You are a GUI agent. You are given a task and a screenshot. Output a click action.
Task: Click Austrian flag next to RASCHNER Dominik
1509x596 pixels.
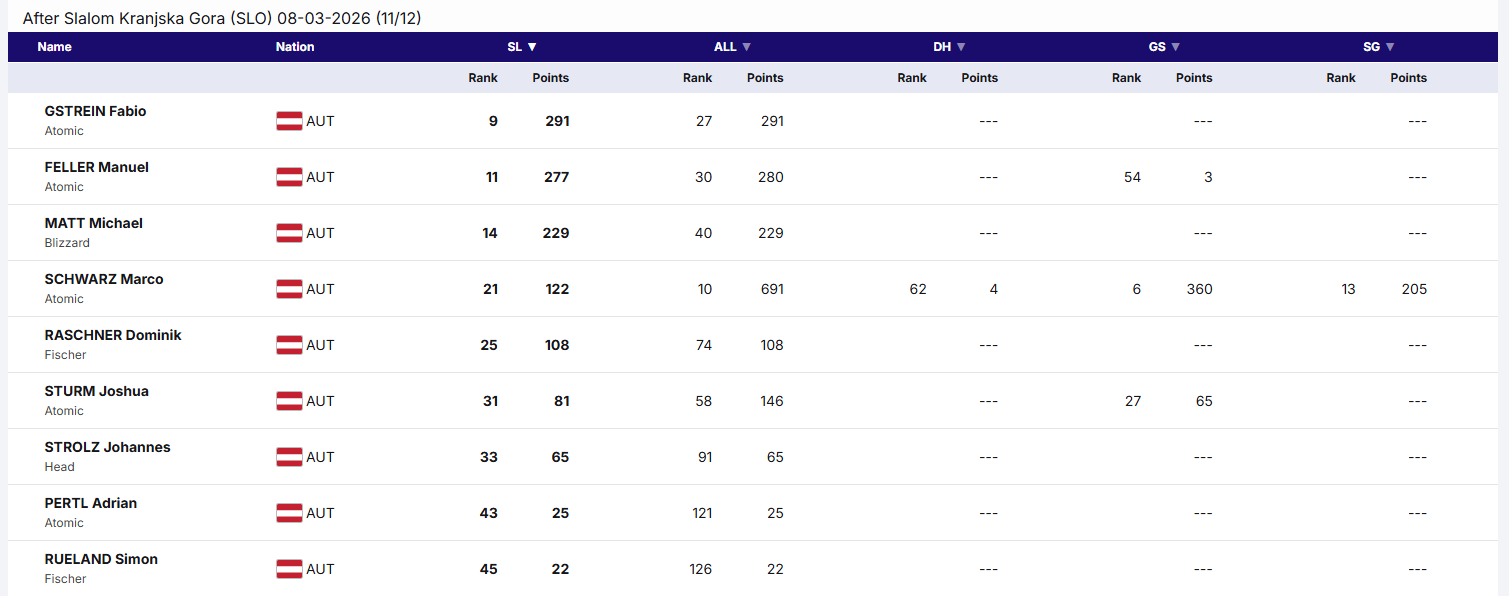(x=289, y=345)
